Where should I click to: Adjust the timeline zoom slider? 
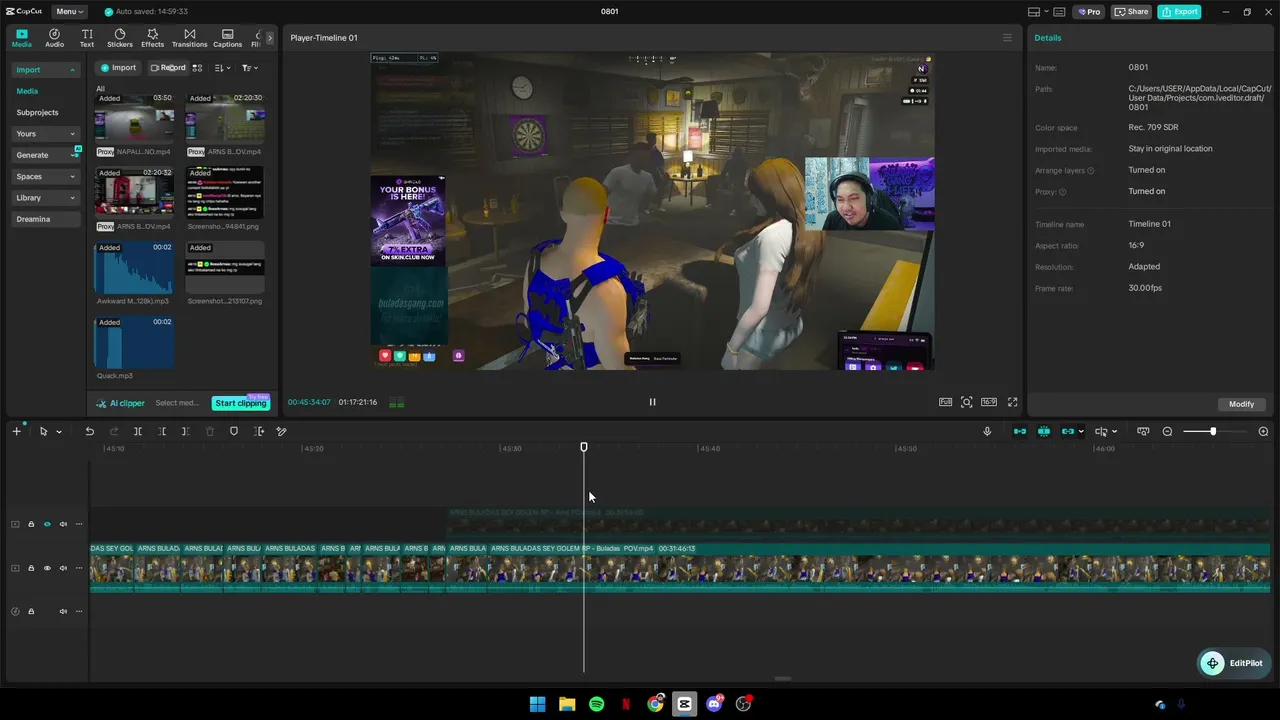click(1214, 431)
